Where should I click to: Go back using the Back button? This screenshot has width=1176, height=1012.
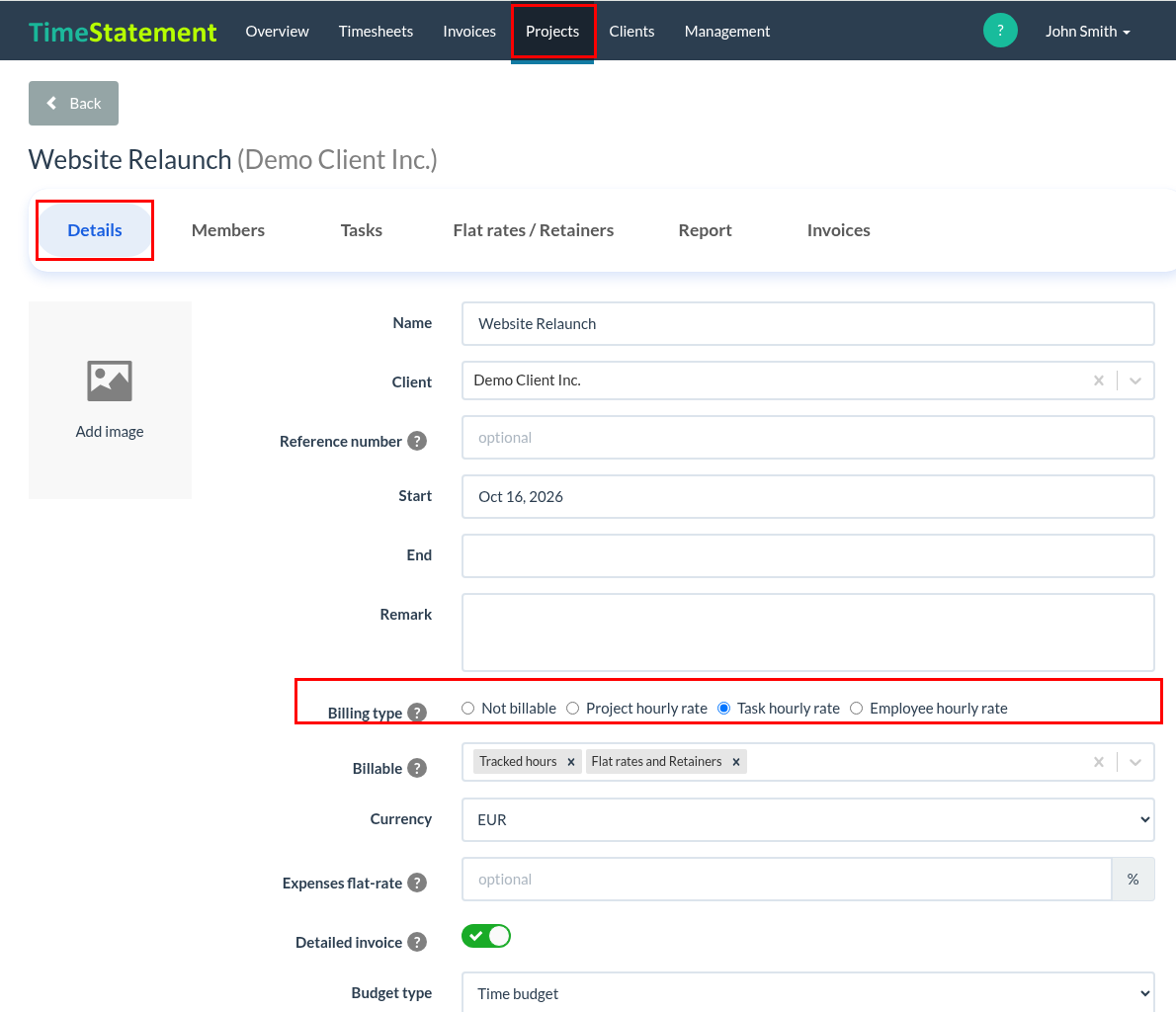click(x=73, y=104)
